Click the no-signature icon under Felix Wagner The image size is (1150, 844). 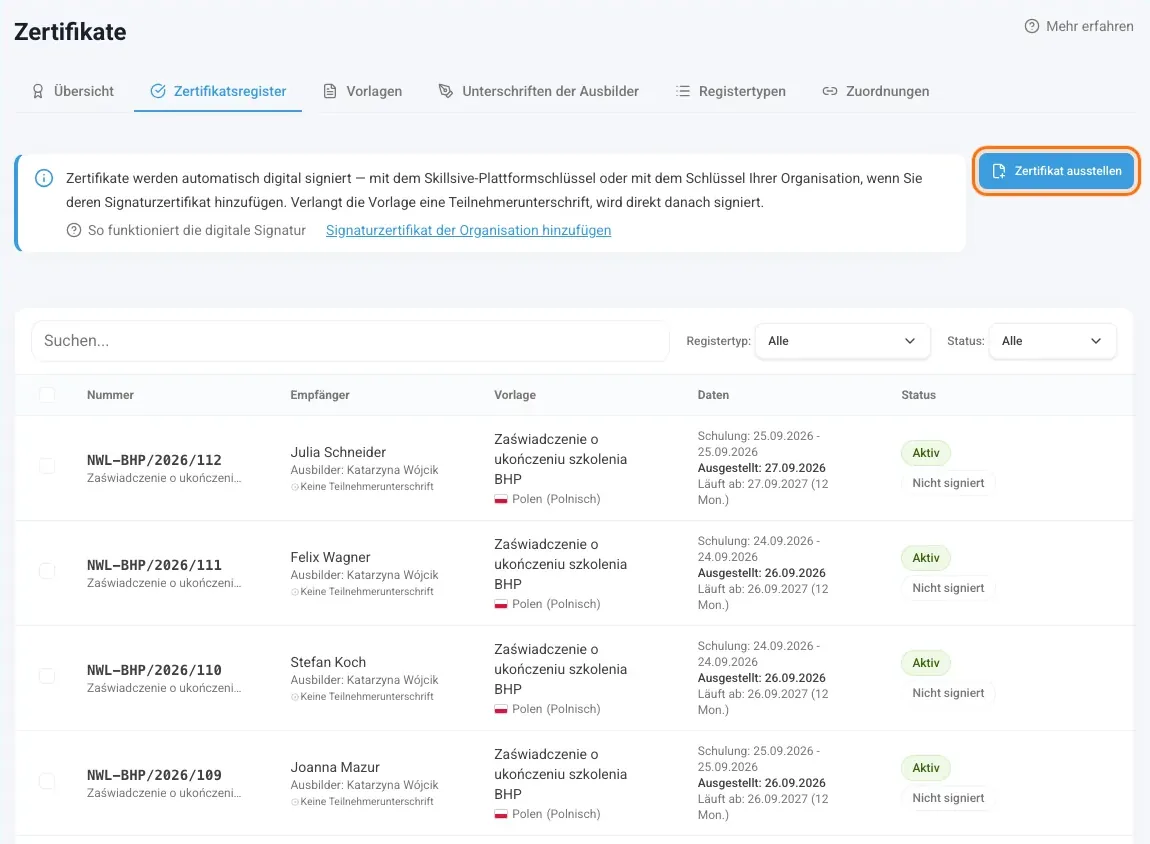pos(295,592)
